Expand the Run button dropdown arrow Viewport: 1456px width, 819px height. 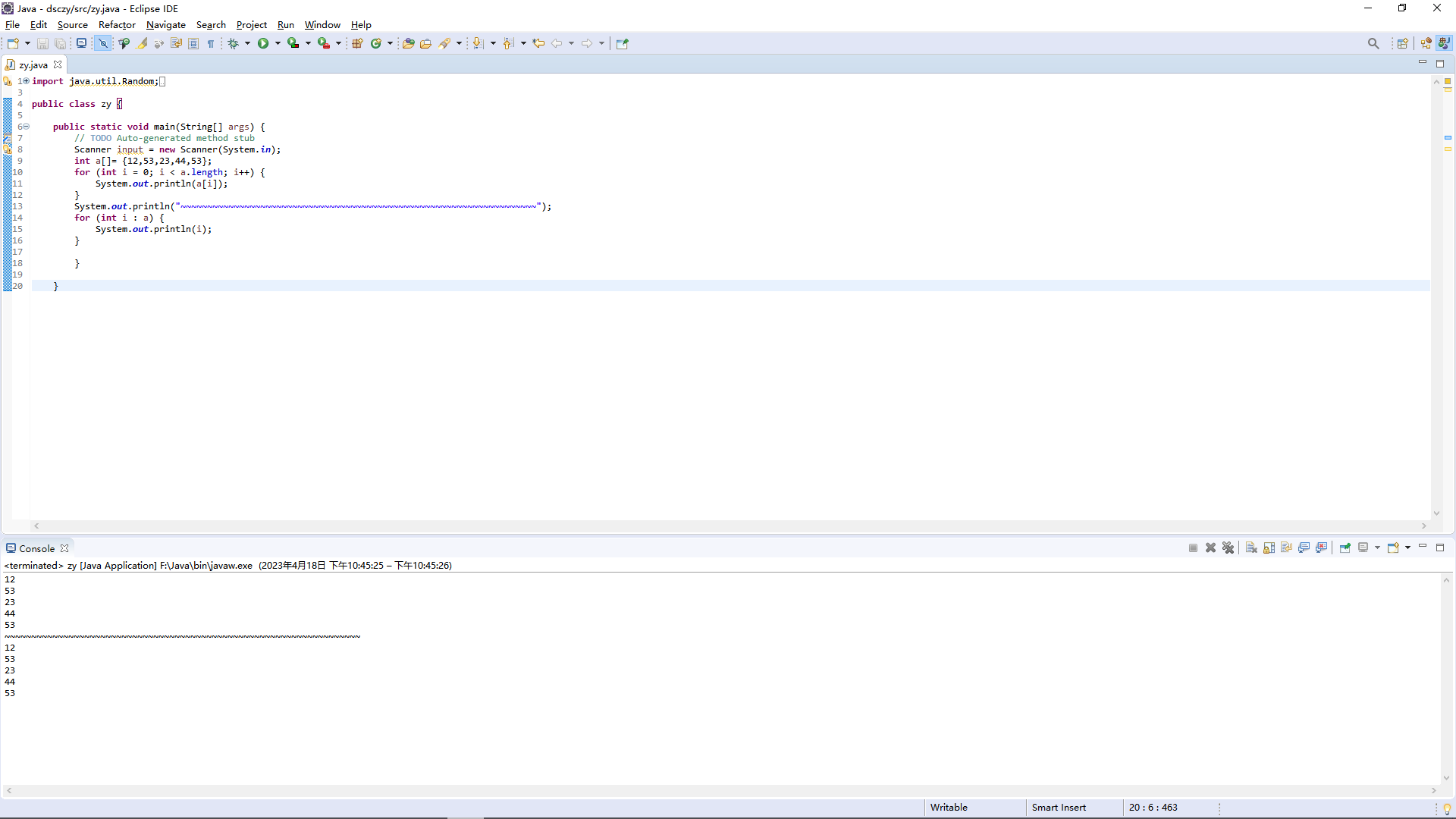tap(278, 43)
